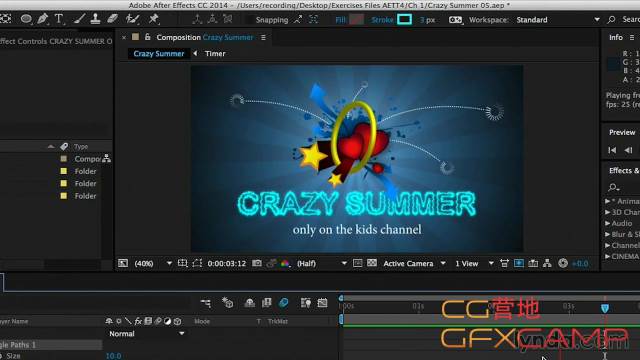
Task: Select the Brush tool
Action: 80,19
